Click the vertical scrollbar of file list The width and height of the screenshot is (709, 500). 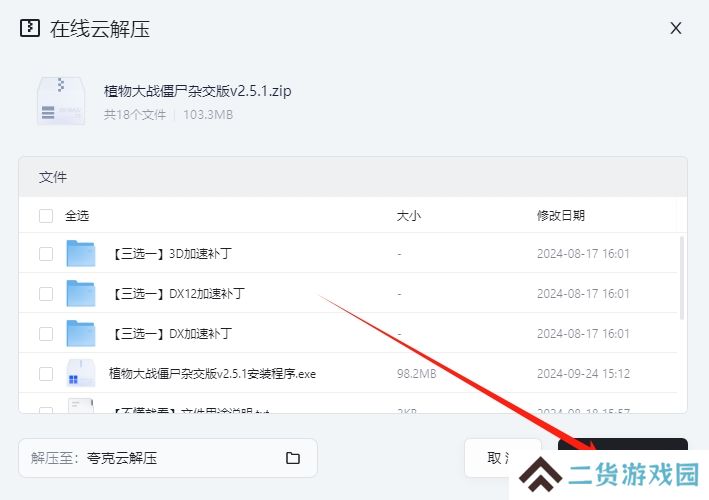tap(682, 277)
